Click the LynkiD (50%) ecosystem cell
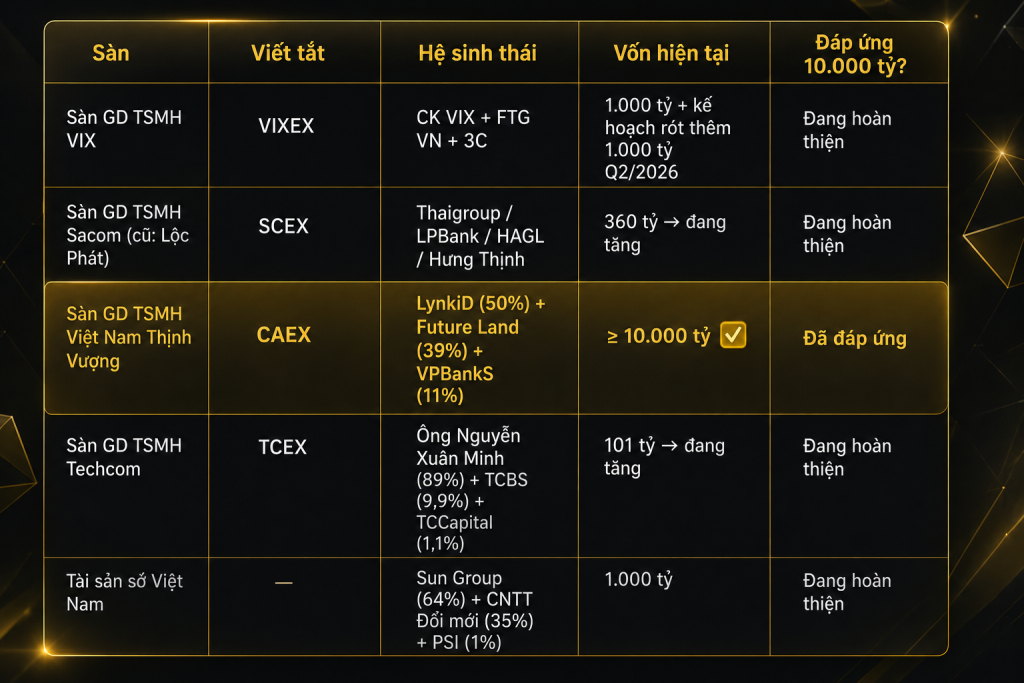This screenshot has height=683, width=1024. [x=481, y=349]
